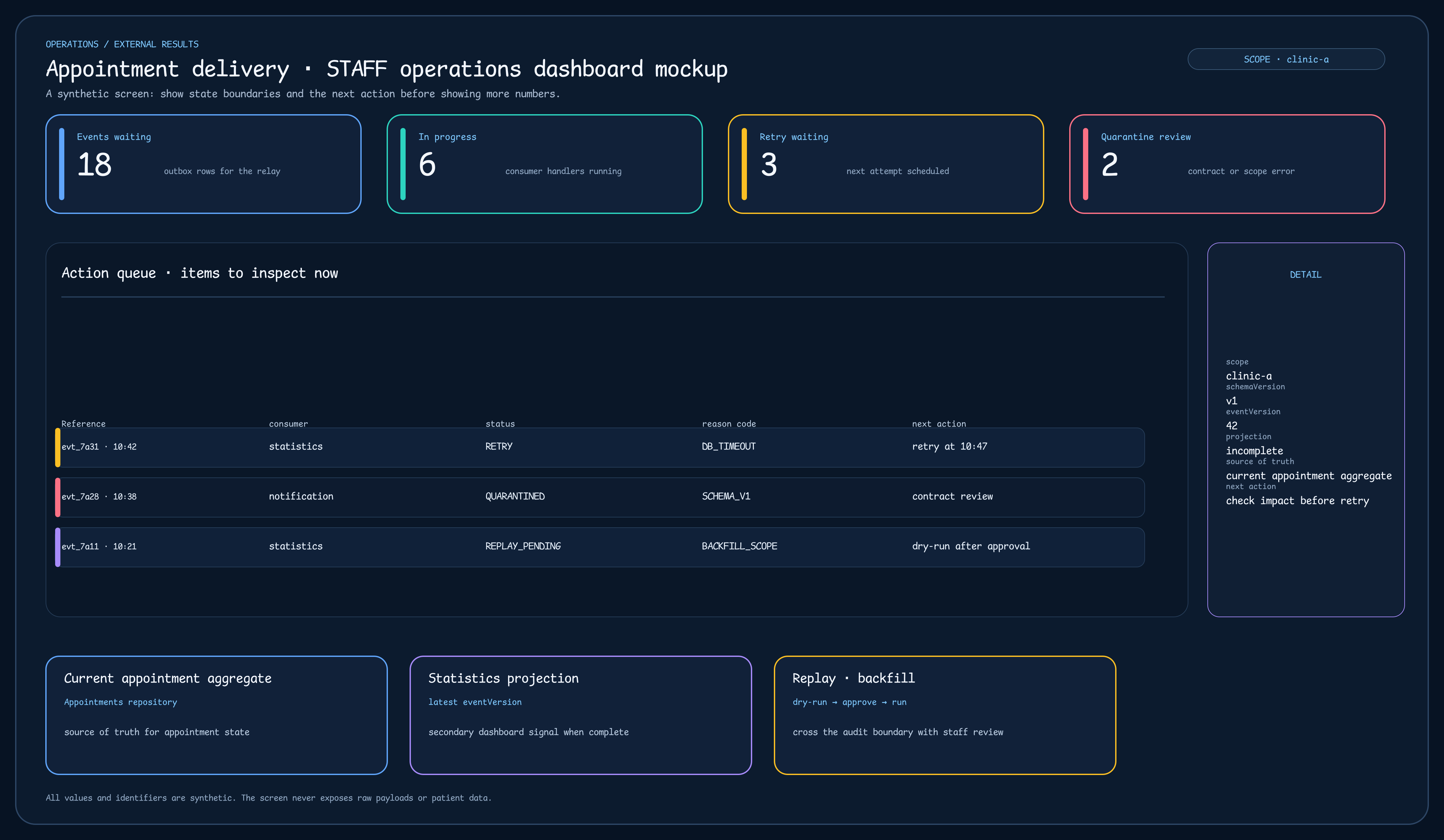Select the In progress card
Screen dimensions: 1444x840
pos(544,164)
